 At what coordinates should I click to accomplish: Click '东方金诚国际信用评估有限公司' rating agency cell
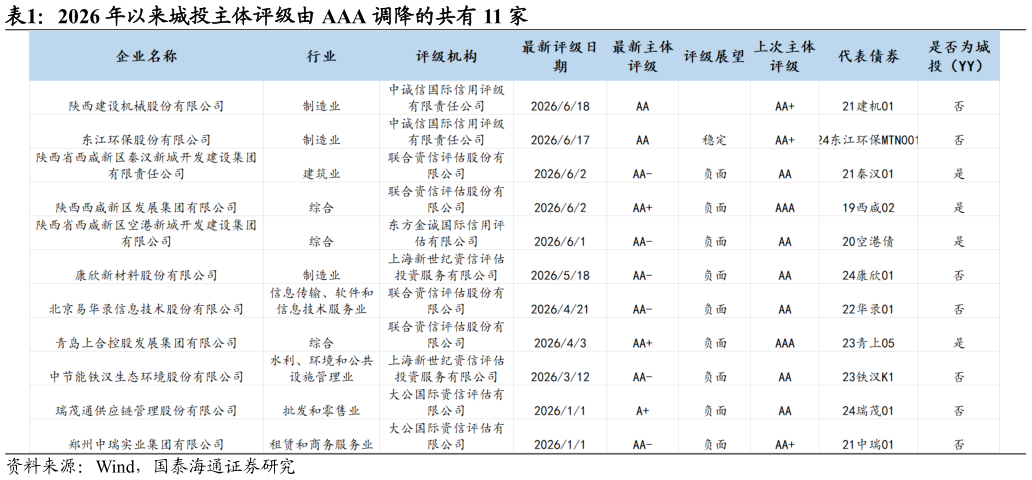click(x=446, y=233)
